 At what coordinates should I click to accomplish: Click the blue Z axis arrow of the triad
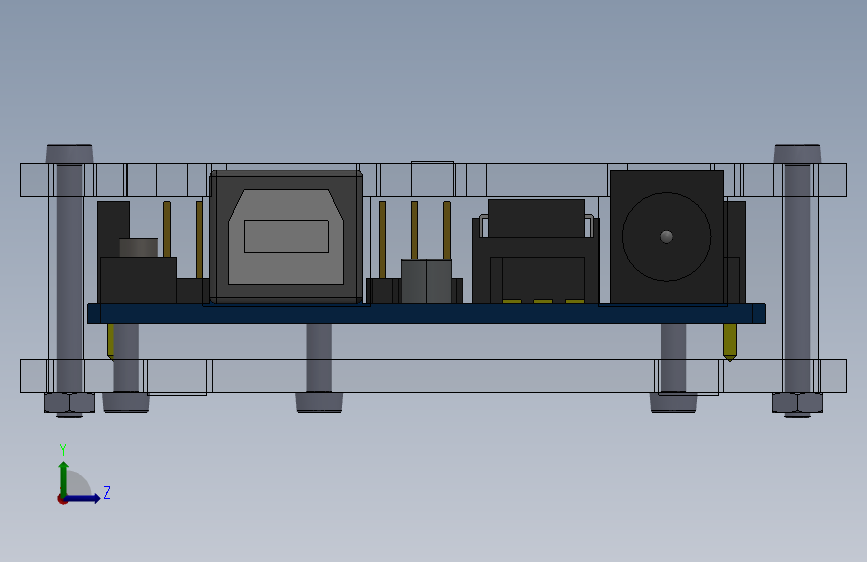point(83,498)
